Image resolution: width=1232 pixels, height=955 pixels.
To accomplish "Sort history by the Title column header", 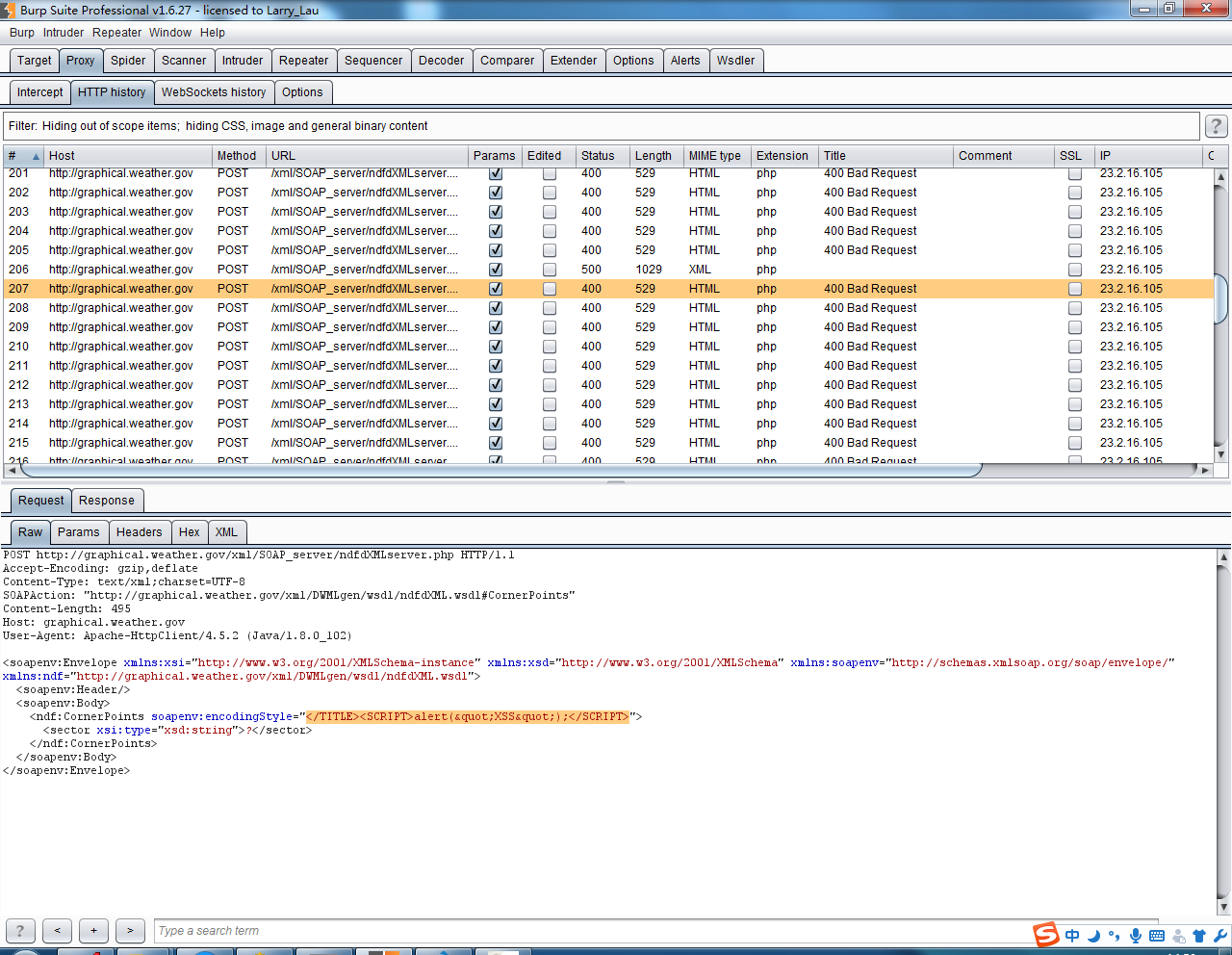I will 885,156.
